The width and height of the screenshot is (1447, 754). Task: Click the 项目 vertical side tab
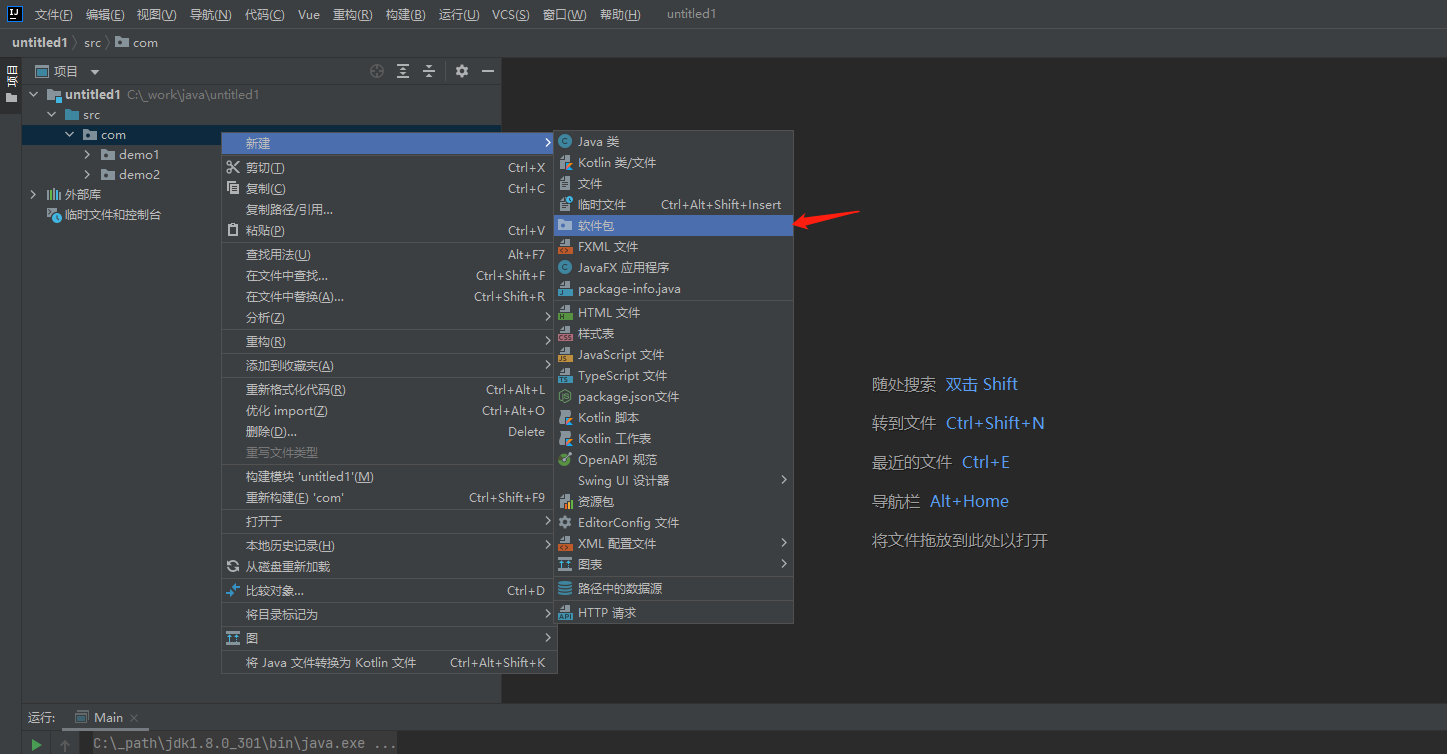coord(11,86)
